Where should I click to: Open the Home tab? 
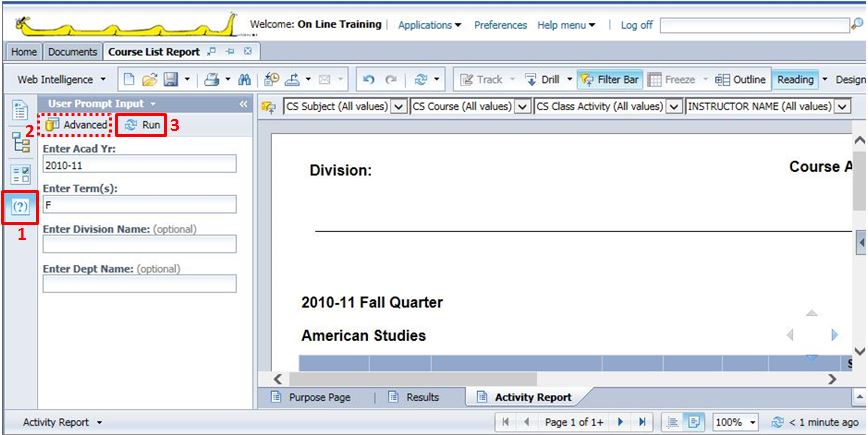click(x=24, y=52)
